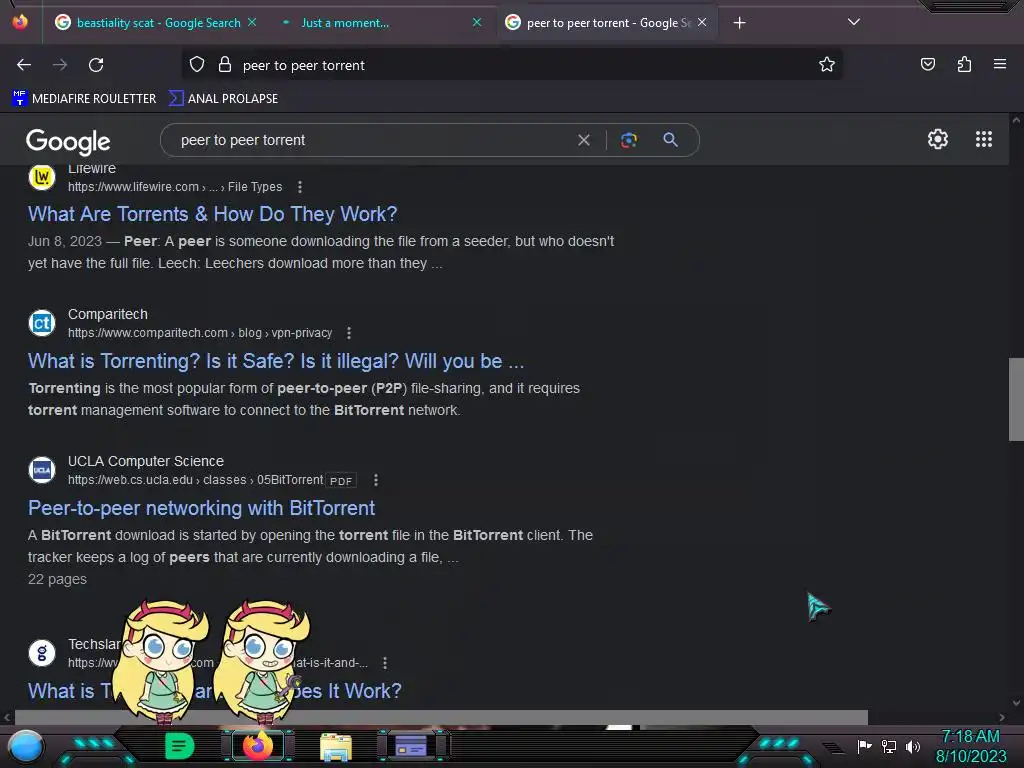The width and height of the screenshot is (1024, 768).
Task: Close the 'Just a moment...' tab
Action: click(x=477, y=22)
